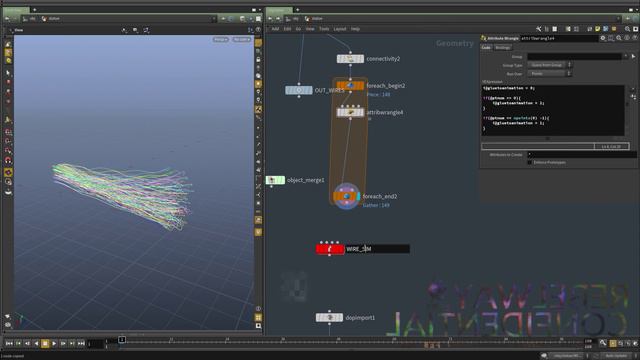Image resolution: width=640 pixels, height=360 pixels.
Task: Open the Go menu in network editor
Action: coord(298,29)
